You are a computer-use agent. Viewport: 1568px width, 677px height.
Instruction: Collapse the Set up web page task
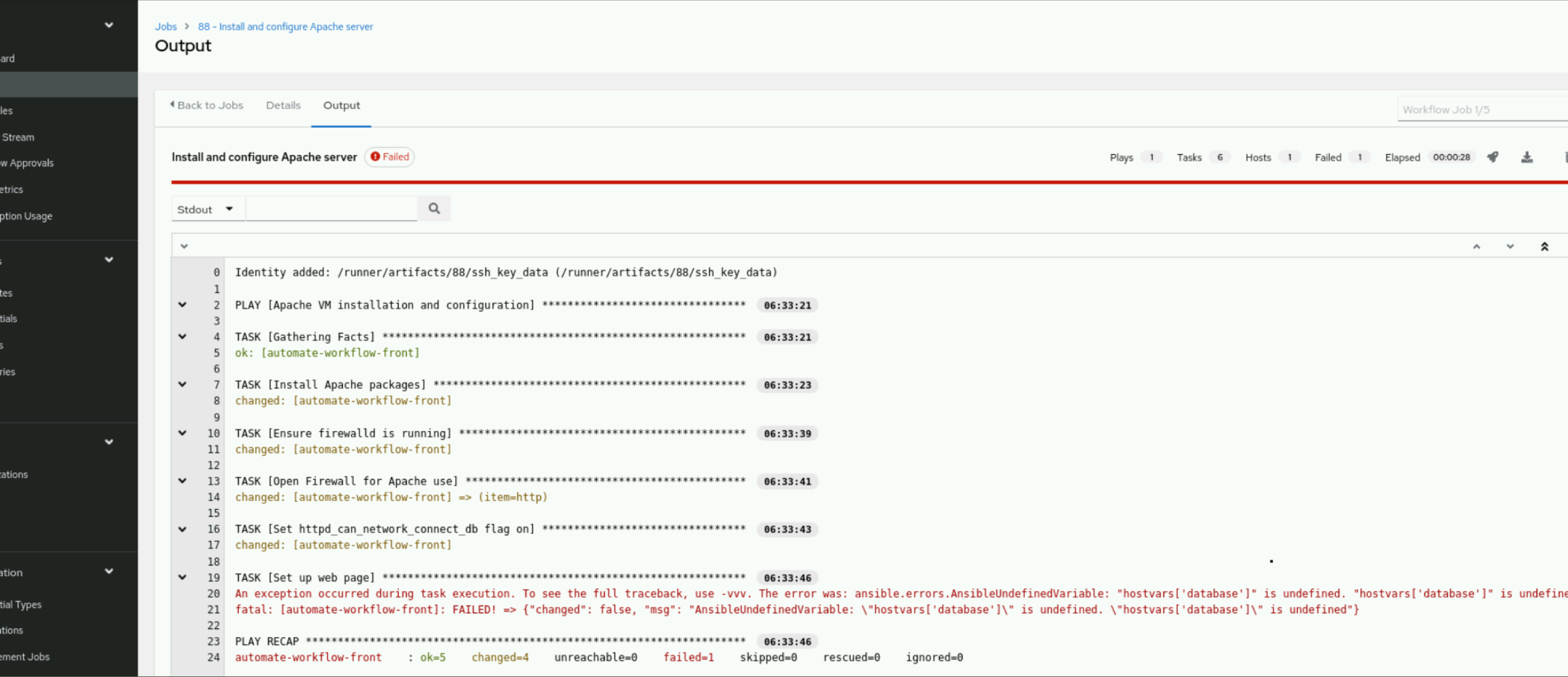182,577
